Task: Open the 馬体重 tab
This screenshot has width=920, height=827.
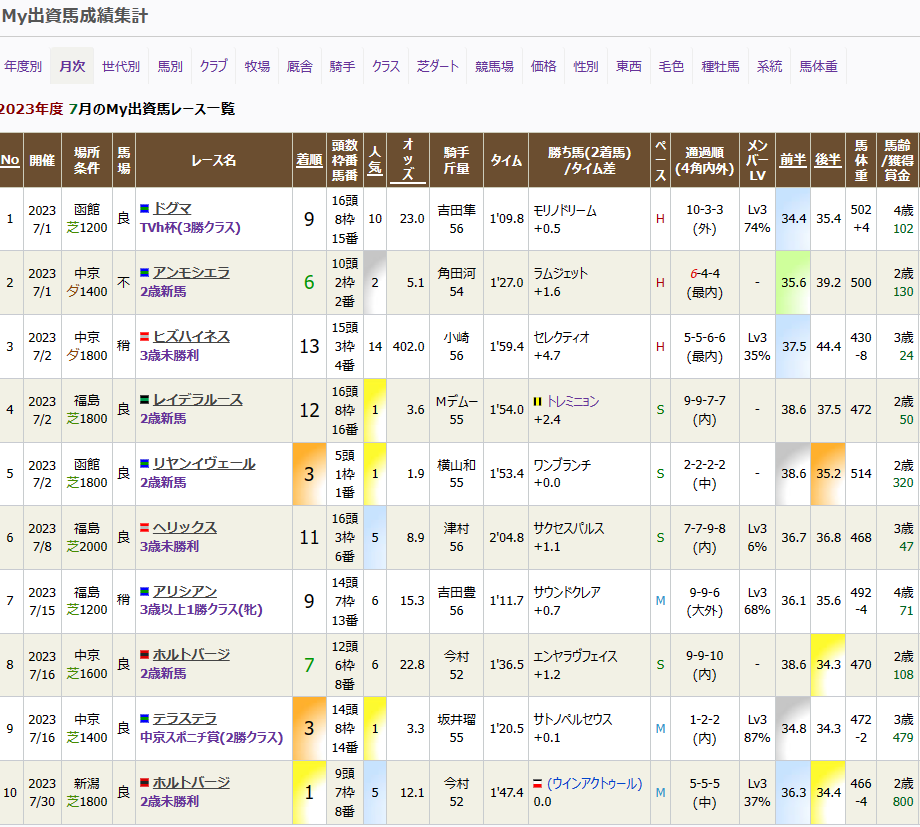Action: tap(818, 66)
